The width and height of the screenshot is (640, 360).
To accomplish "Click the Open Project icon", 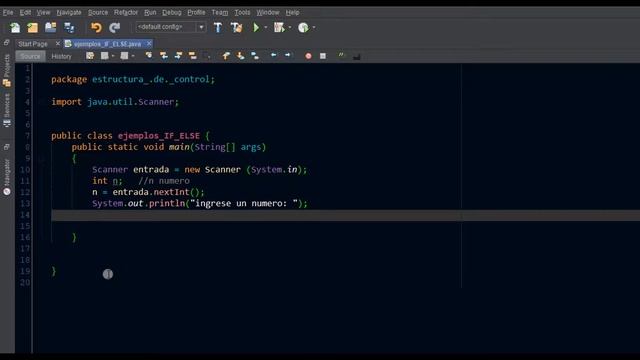I will 51,27.
